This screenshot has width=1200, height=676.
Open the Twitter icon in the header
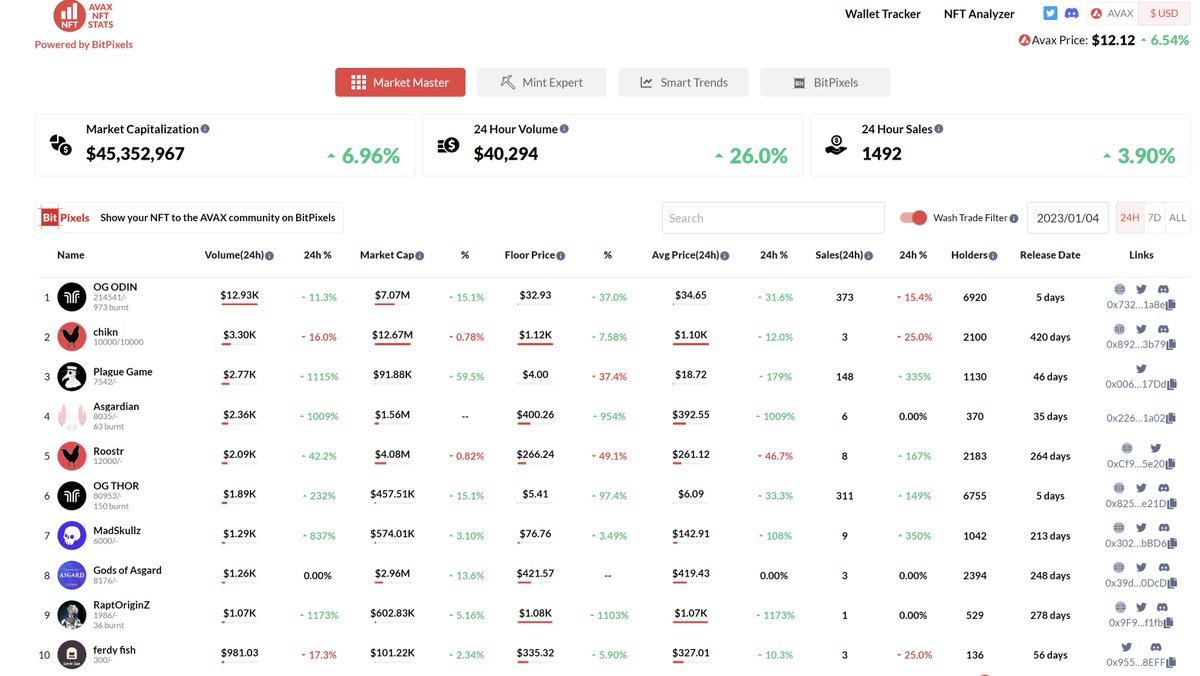(x=1050, y=13)
